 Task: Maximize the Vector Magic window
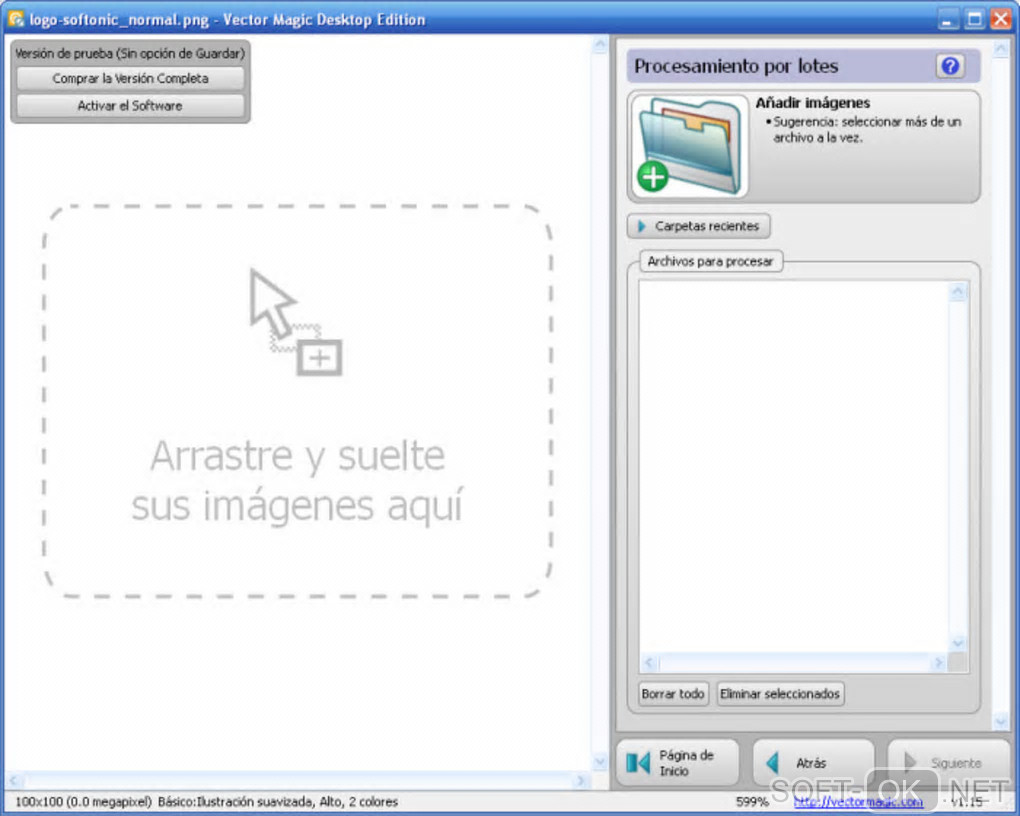[974, 19]
